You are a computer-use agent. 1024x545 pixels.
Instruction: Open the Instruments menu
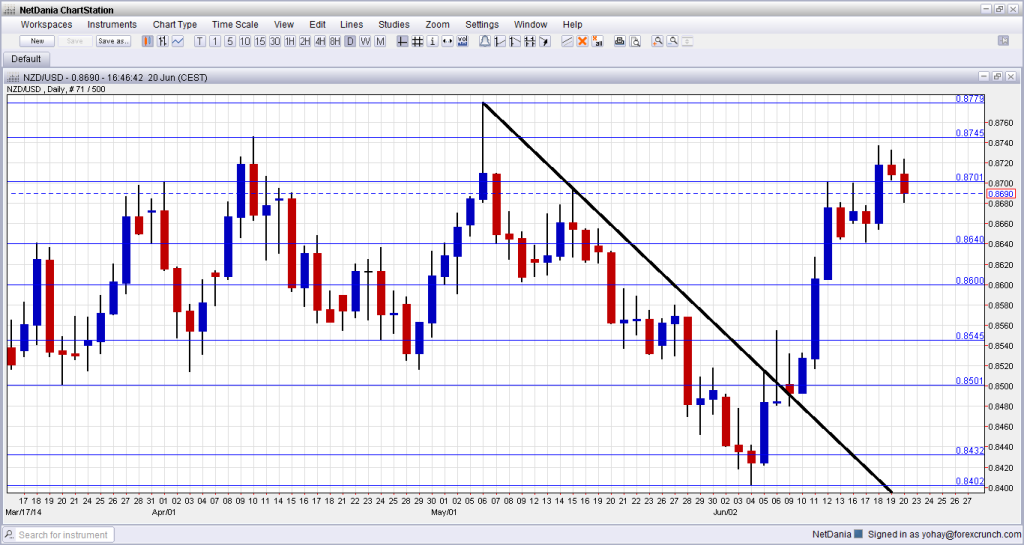click(112, 24)
